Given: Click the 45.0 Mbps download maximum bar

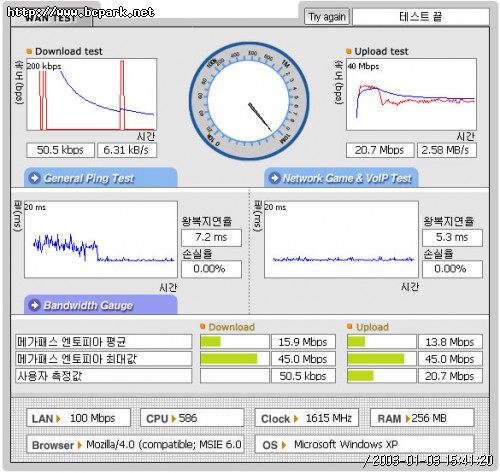Looking at the screenshot, I should point(234,359).
